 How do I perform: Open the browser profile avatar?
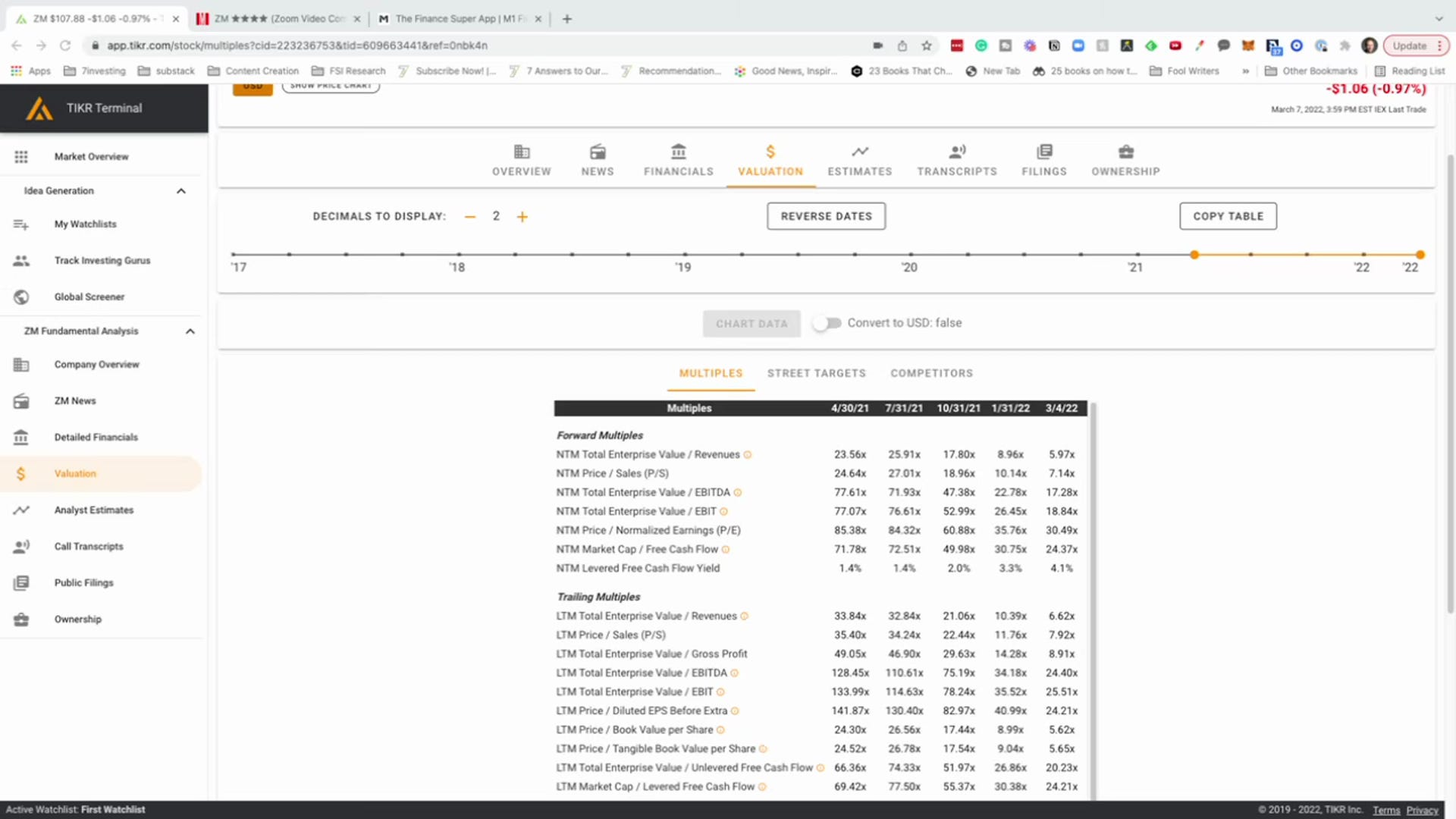pos(1370,45)
